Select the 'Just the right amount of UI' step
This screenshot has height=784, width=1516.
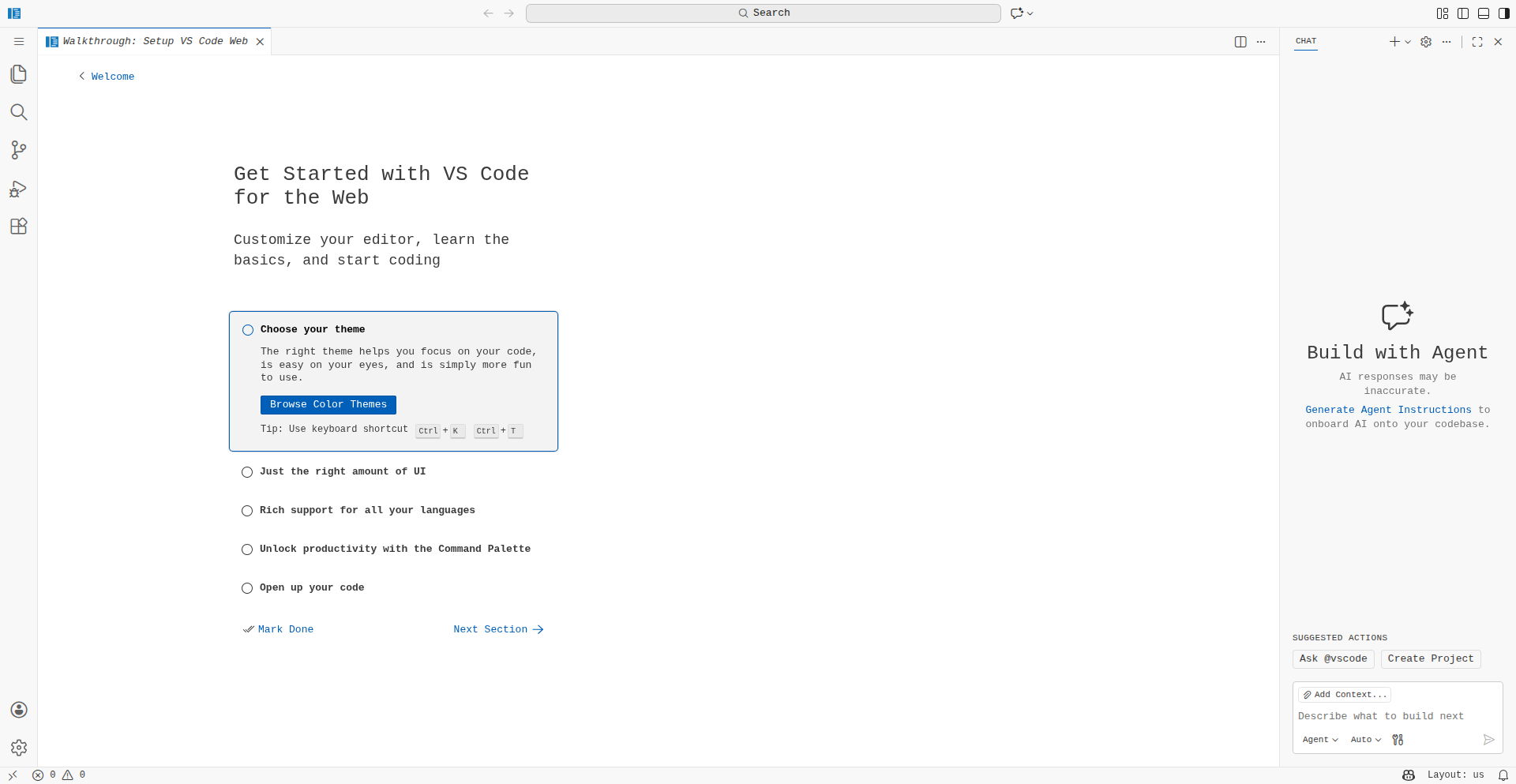pyautogui.click(x=342, y=471)
